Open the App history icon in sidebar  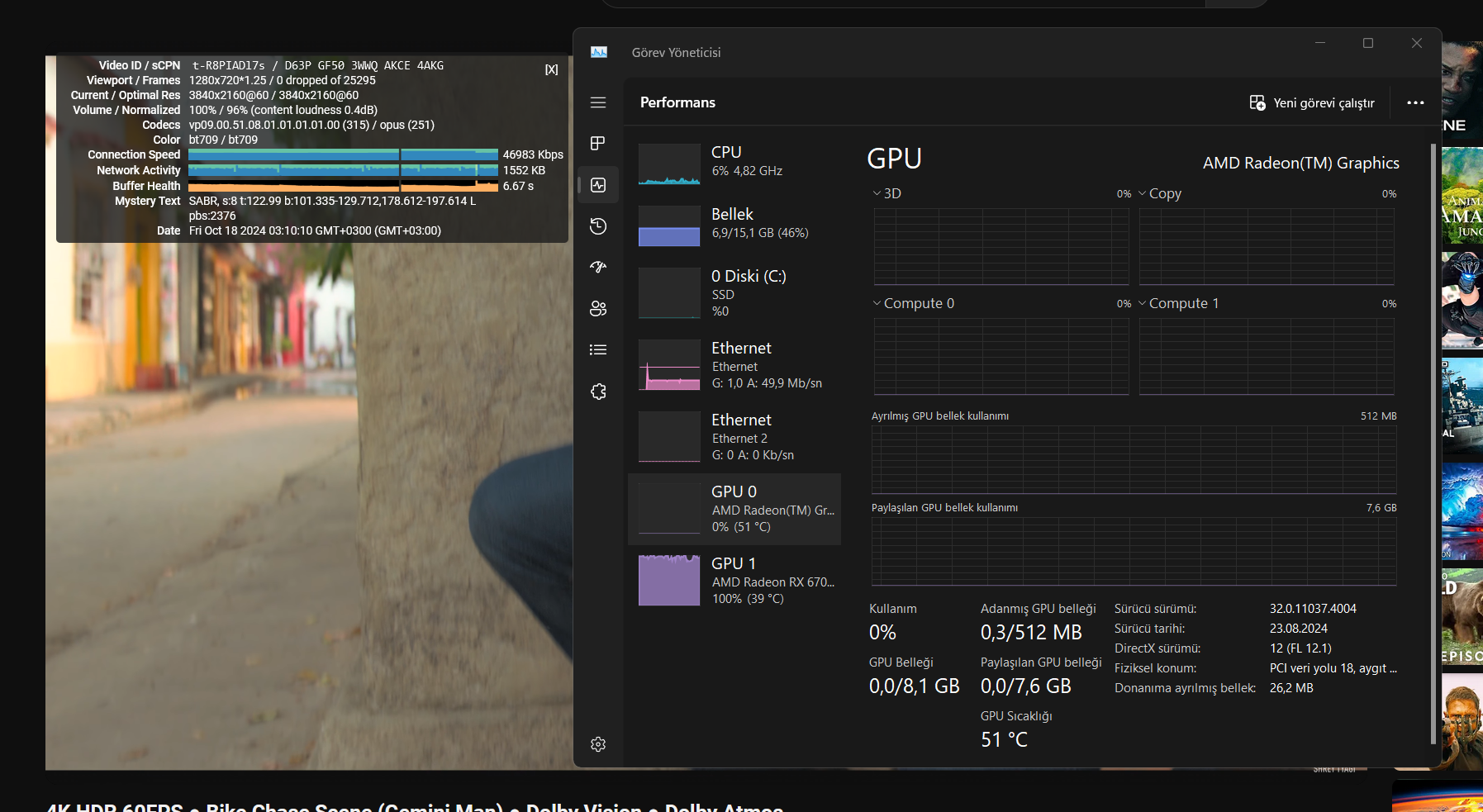[598, 226]
